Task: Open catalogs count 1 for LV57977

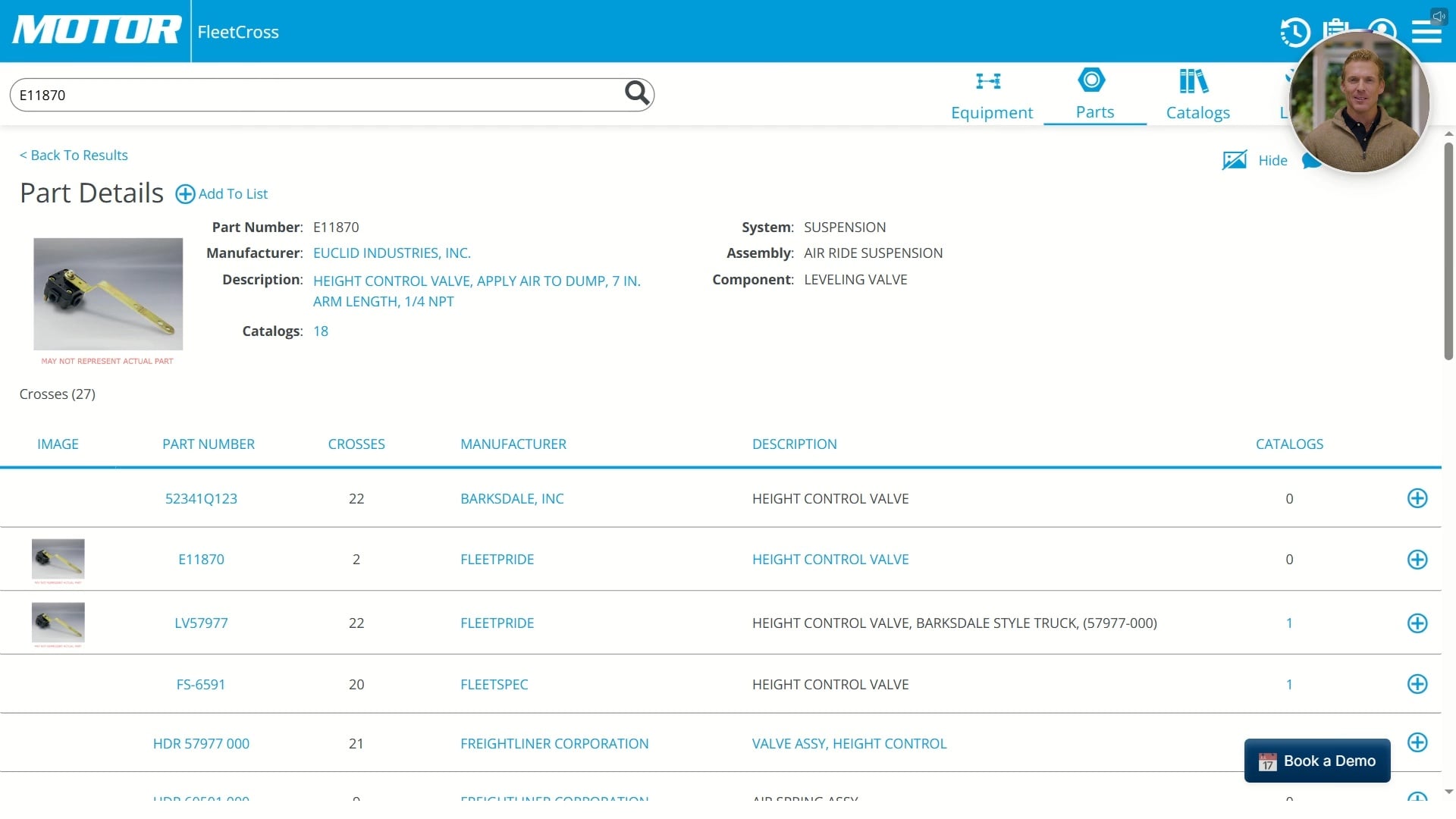Action: coord(1289,623)
